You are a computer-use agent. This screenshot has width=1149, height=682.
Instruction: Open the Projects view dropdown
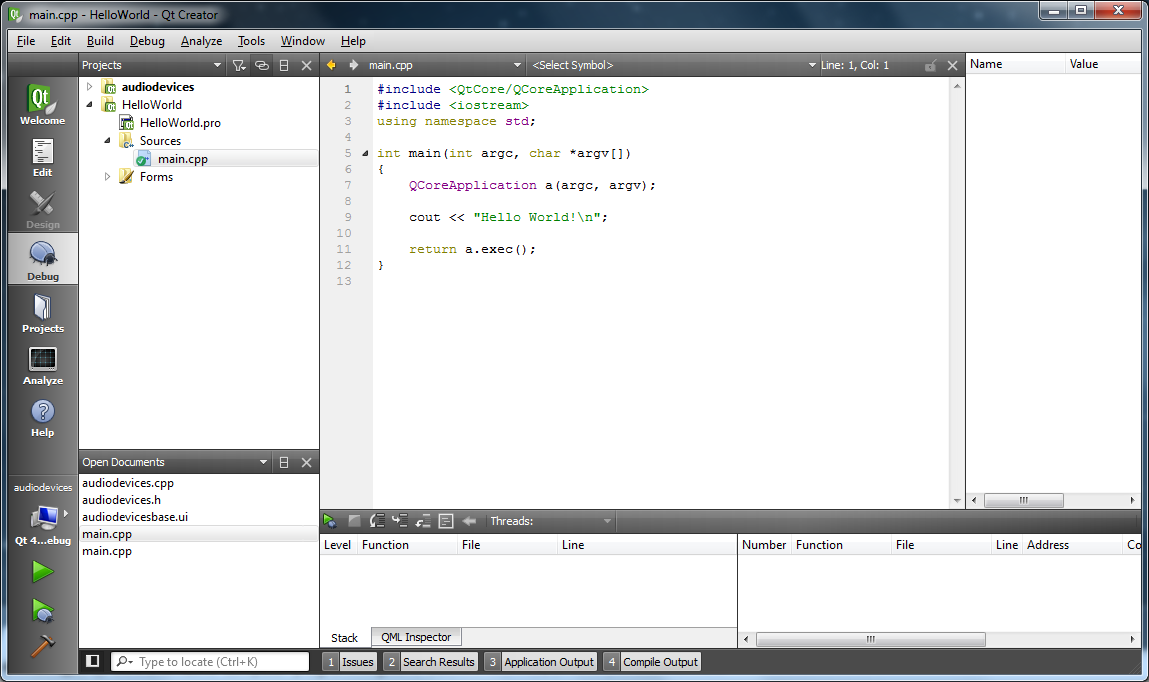(152, 65)
